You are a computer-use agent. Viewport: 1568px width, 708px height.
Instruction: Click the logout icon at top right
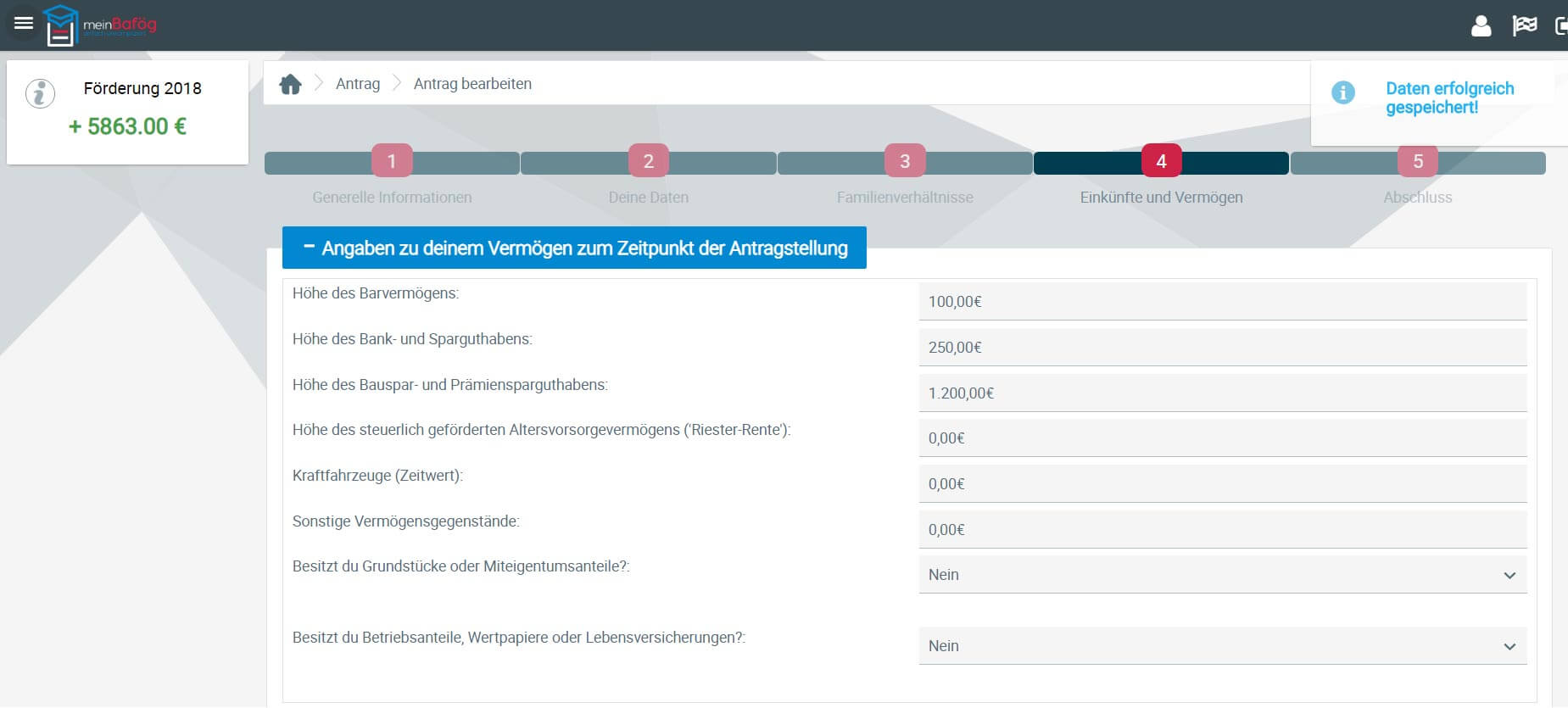point(1560,26)
